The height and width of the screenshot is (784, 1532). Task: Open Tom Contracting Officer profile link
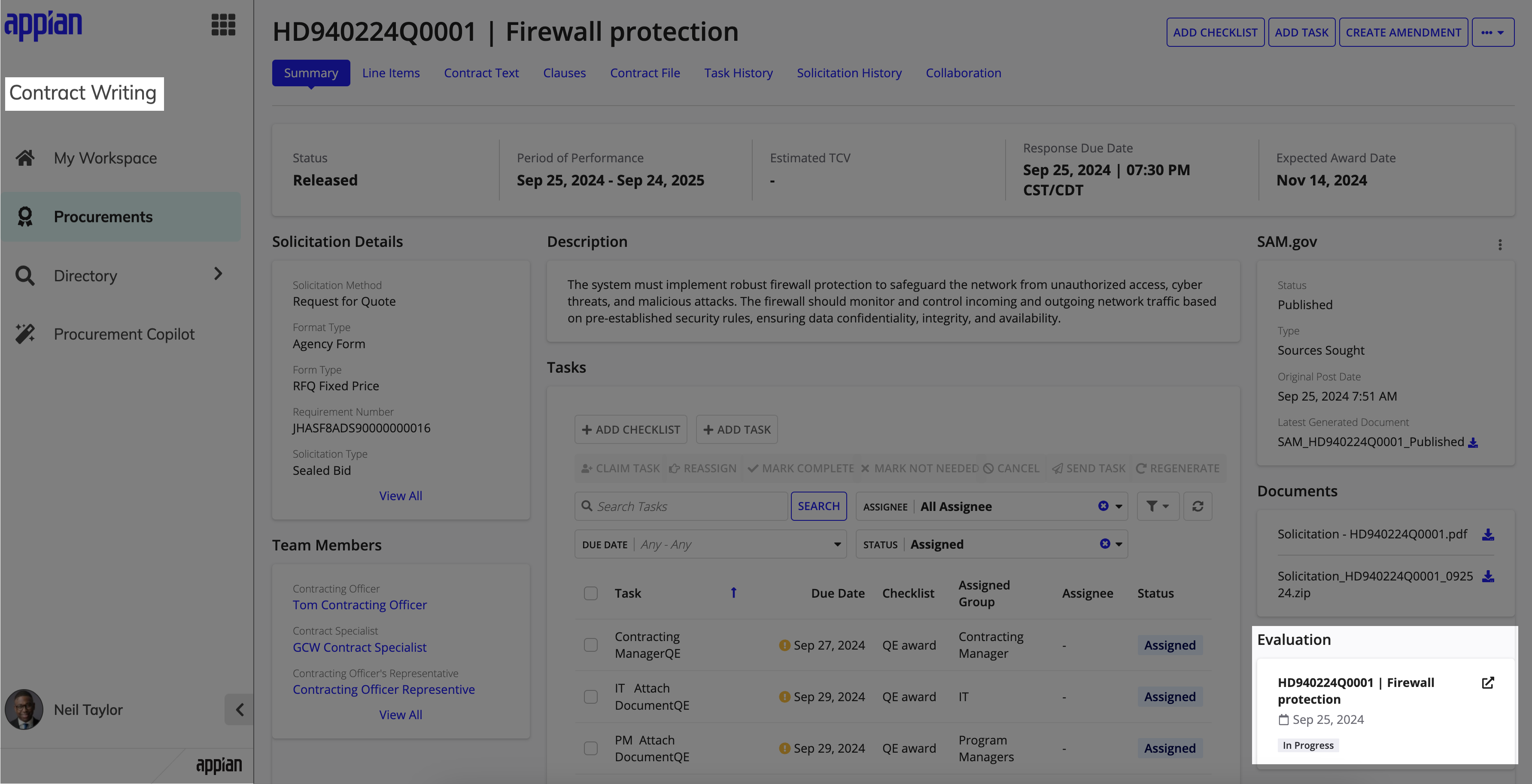click(359, 605)
